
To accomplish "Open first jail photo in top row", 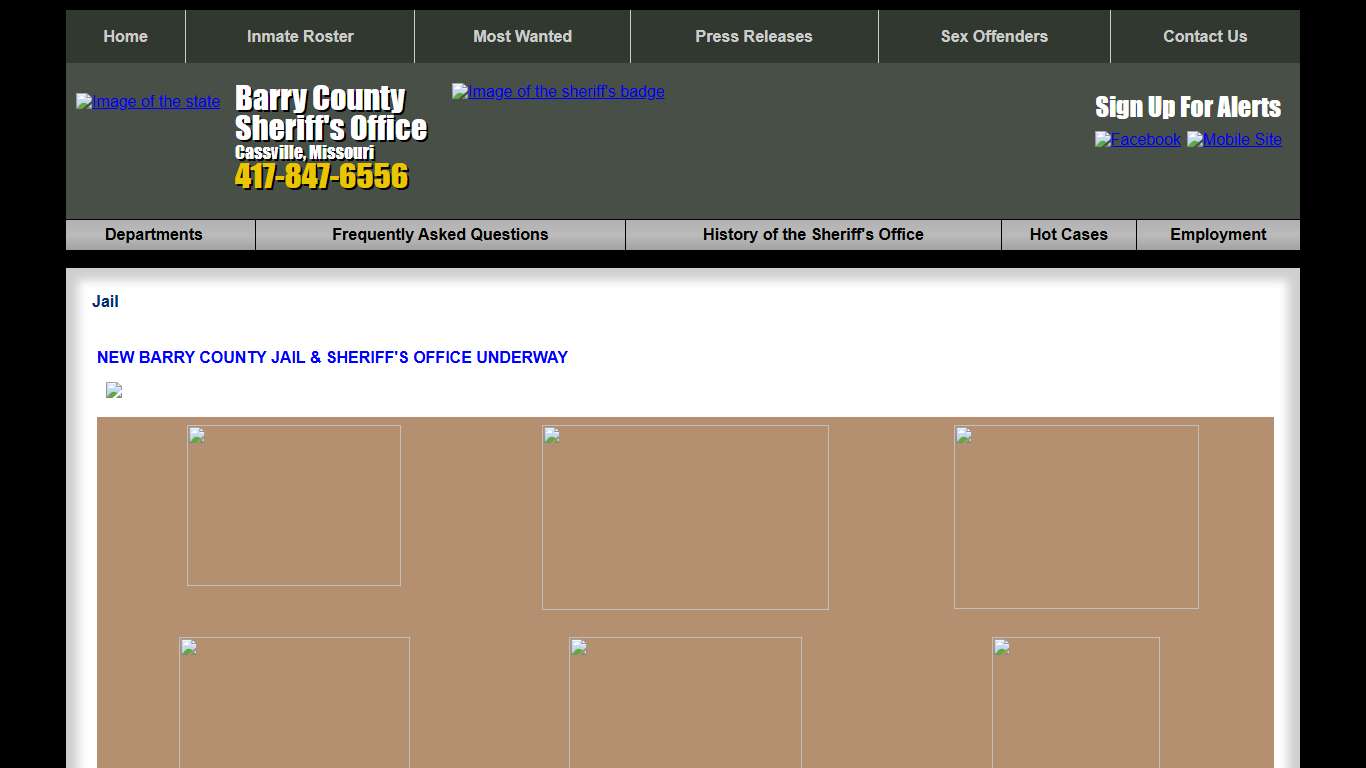I will [294, 505].
